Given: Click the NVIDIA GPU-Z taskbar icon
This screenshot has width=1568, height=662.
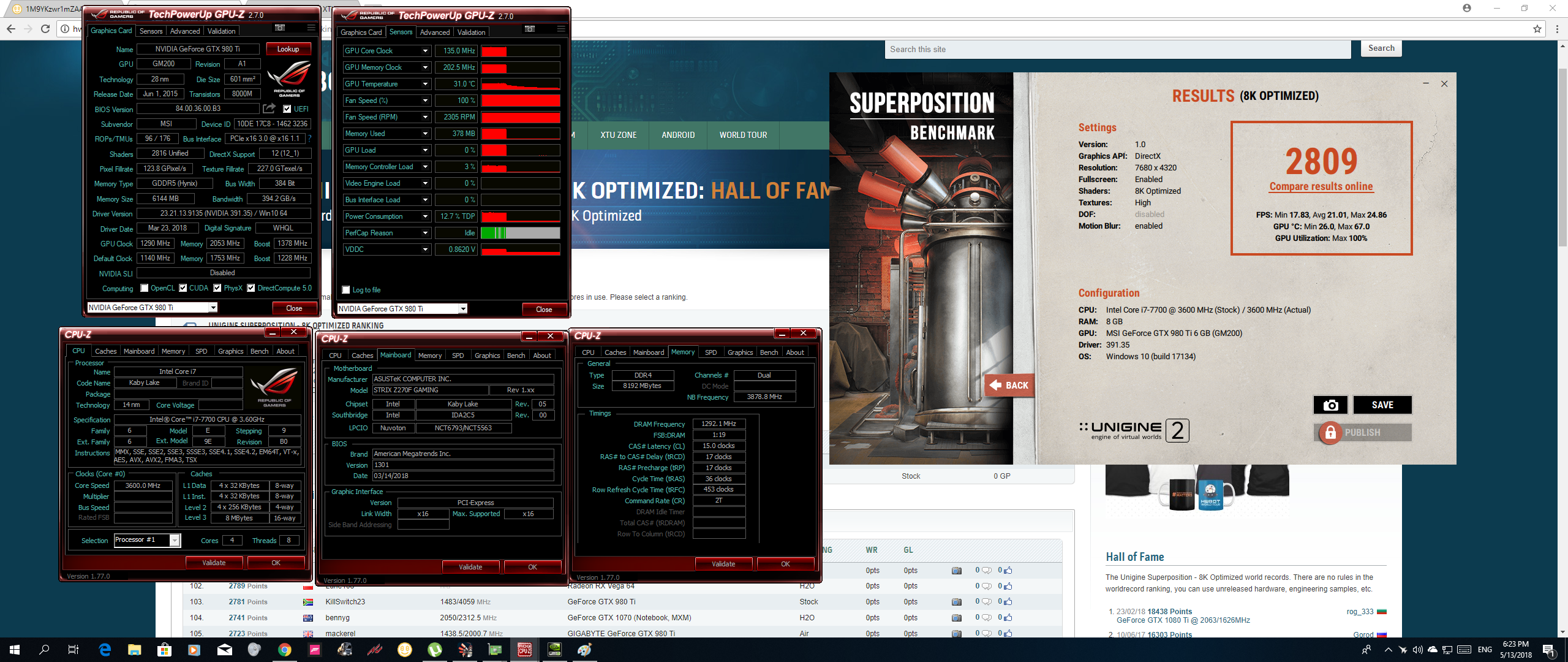Looking at the screenshot, I should (x=555, y=650).
